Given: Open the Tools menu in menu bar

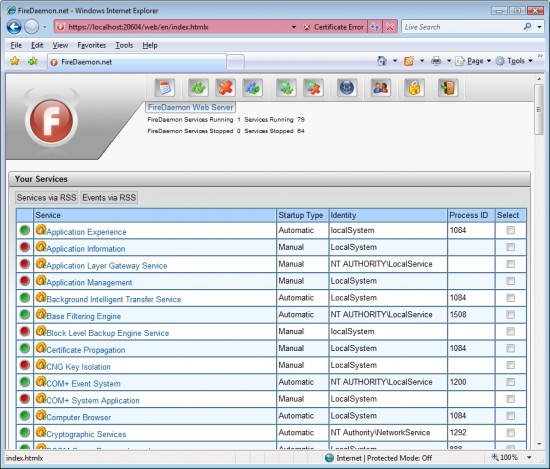Looking at the screenshot, I should pyautogui.click(x=124, y=45).
